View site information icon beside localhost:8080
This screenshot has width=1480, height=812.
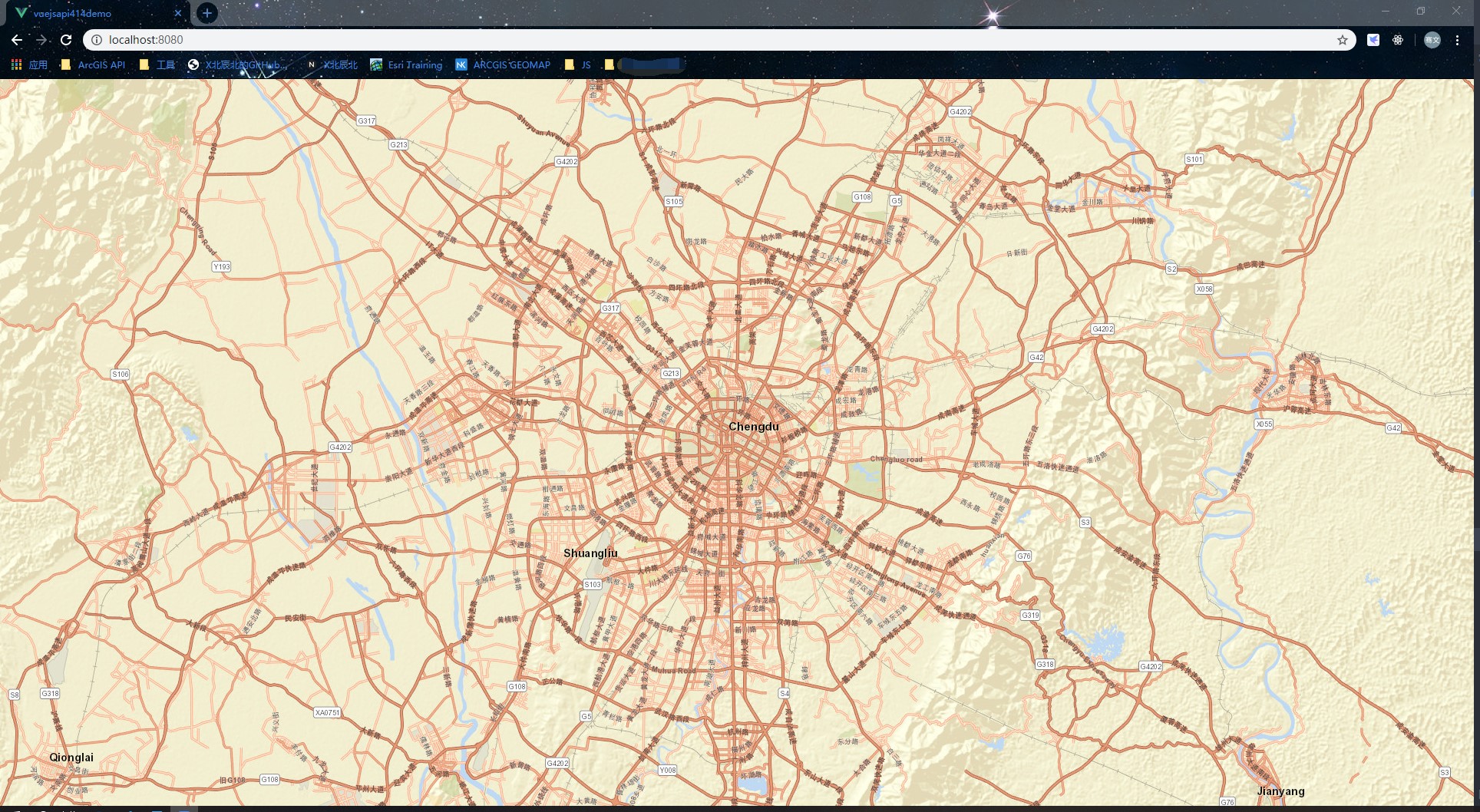97,40
